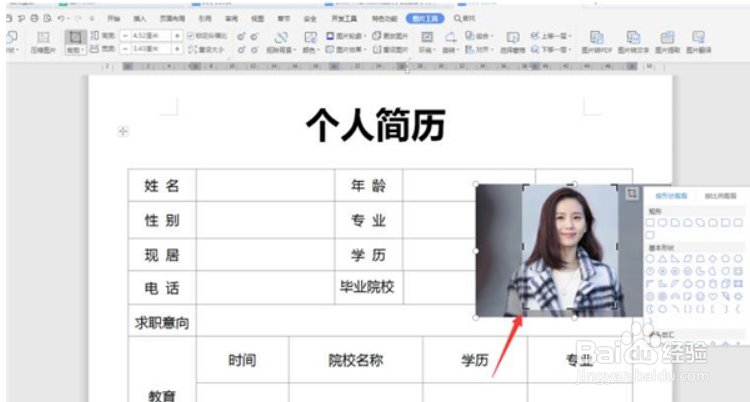Image resolution: width=750 pixels, height=402 pixels.
Task: Click the 个人简历 title heading
Action: point(376,125)
